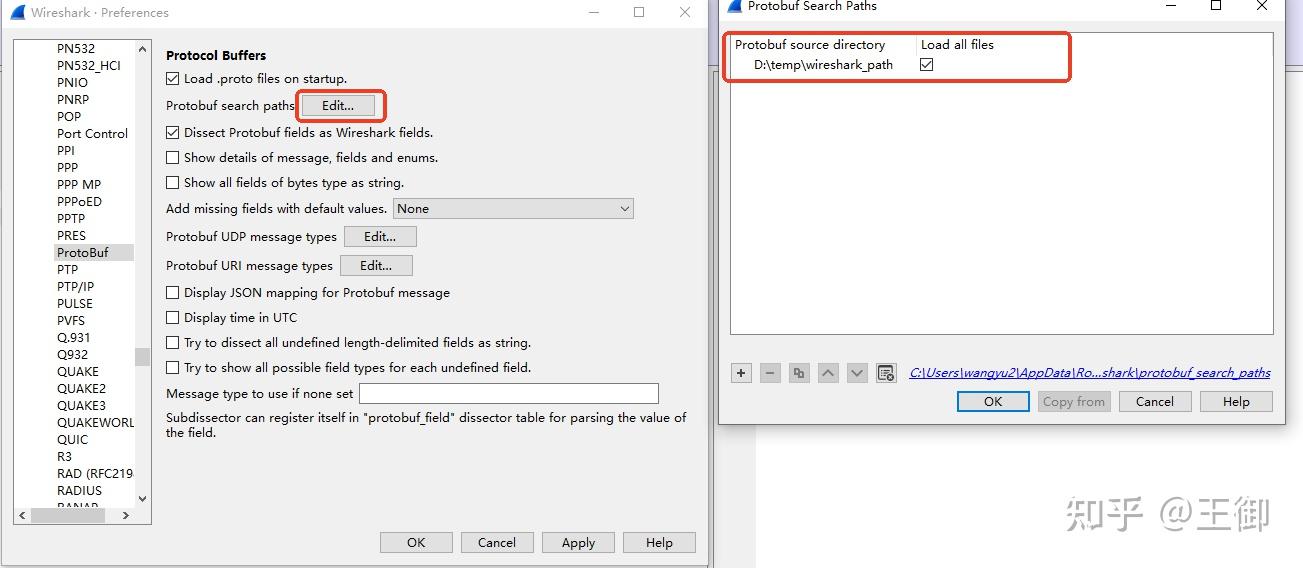Enable Show all fields of bytes type as string
Image resolution: width=1303 pixels, height=568 pixels.
point(173,183)
